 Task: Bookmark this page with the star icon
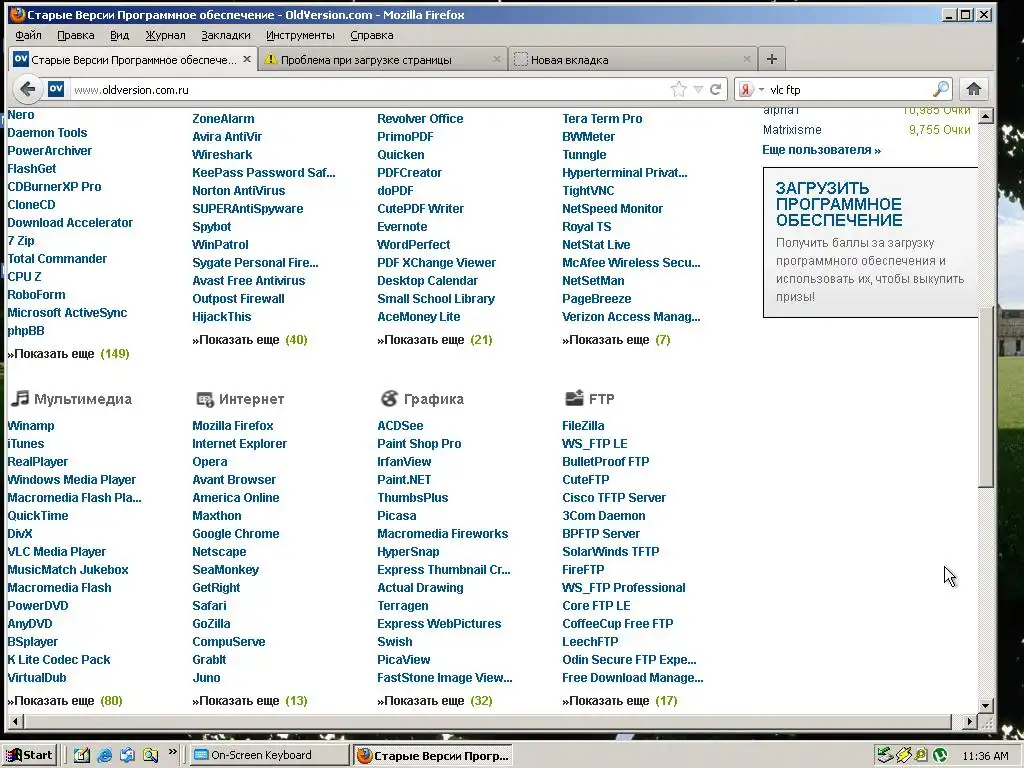(x=679, y=89)
